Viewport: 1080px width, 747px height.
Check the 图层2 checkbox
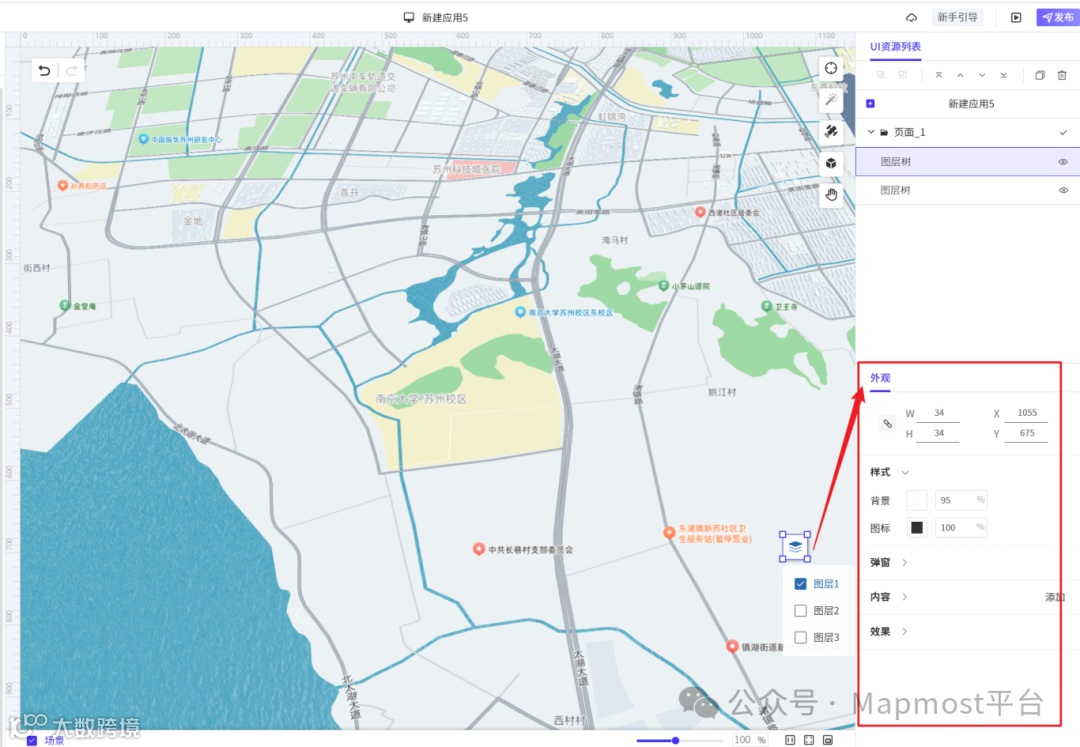click(800, 611)
